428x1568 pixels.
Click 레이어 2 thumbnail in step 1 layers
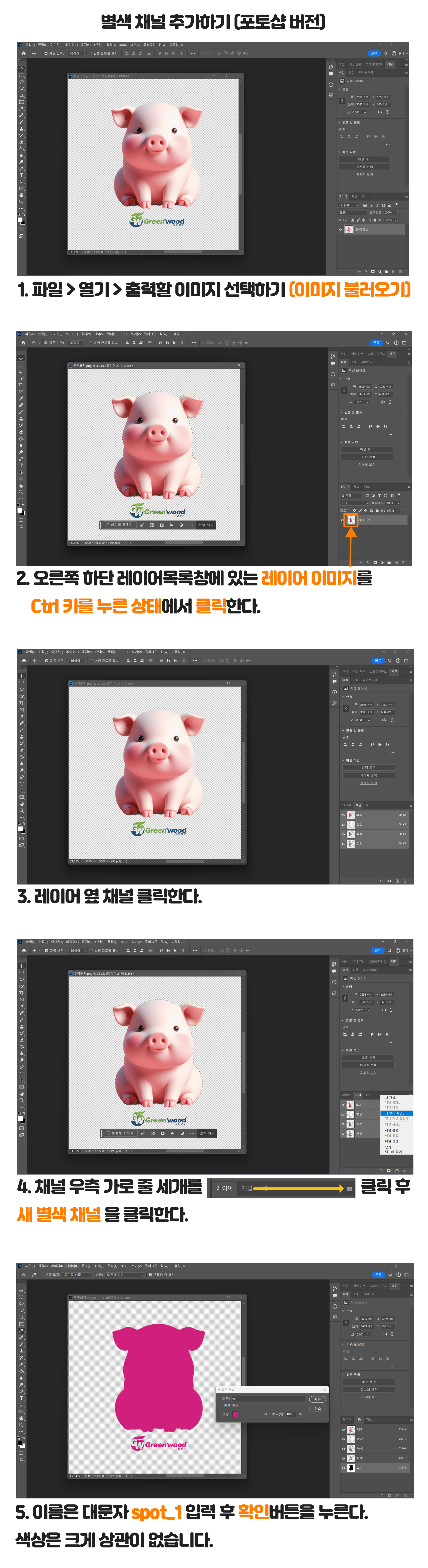point(349,229)
